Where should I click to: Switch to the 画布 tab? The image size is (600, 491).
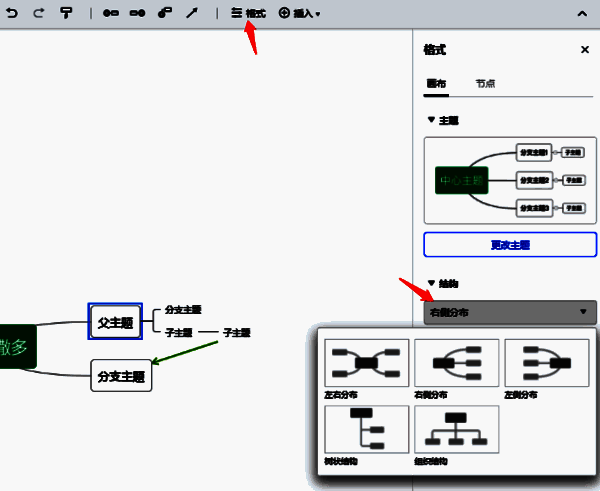pyautogui.click(x=436, y=84)
